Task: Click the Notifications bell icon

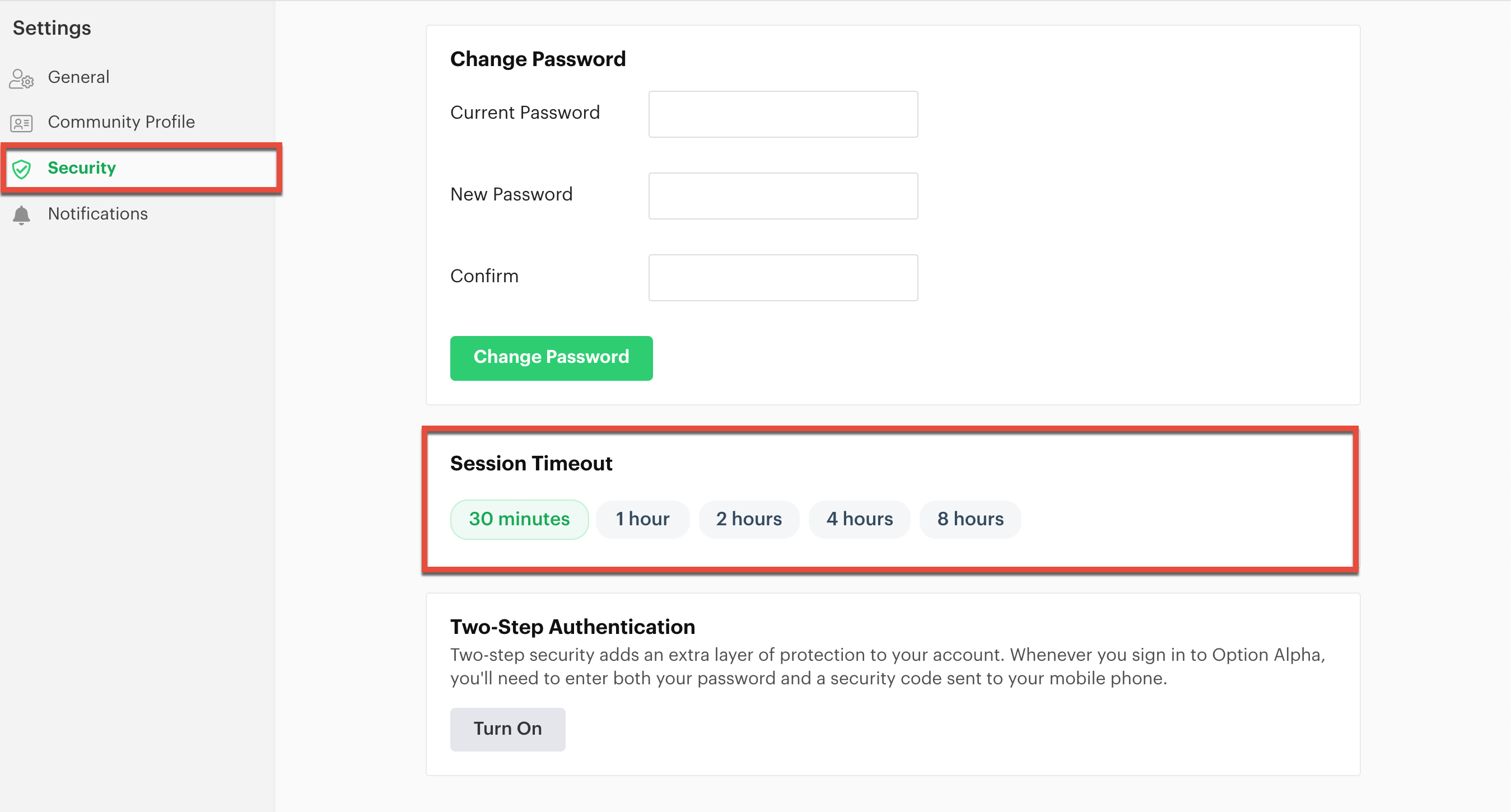Action: pyautogui.click(x=22, y=216)
